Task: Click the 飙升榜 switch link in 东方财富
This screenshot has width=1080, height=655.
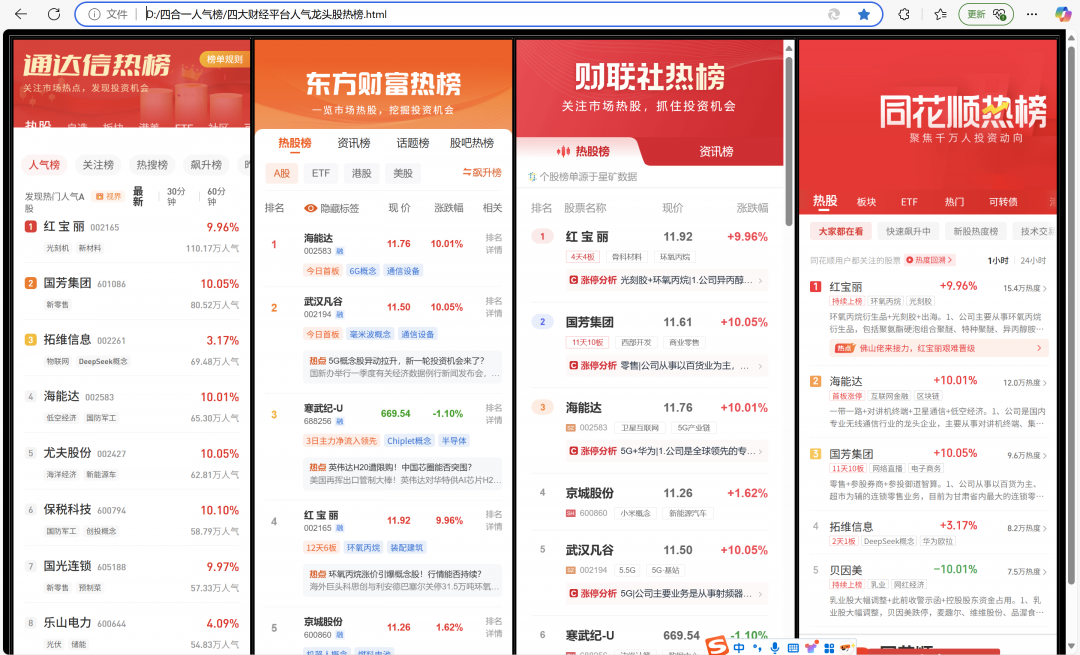Action: [x=482, y=172]
